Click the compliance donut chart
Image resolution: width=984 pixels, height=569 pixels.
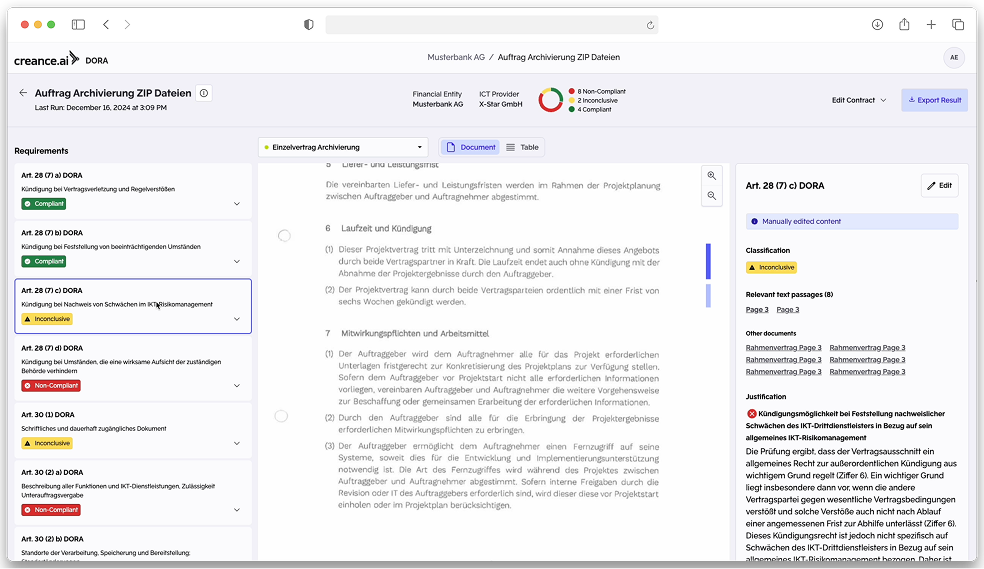(x=550, y=100)
